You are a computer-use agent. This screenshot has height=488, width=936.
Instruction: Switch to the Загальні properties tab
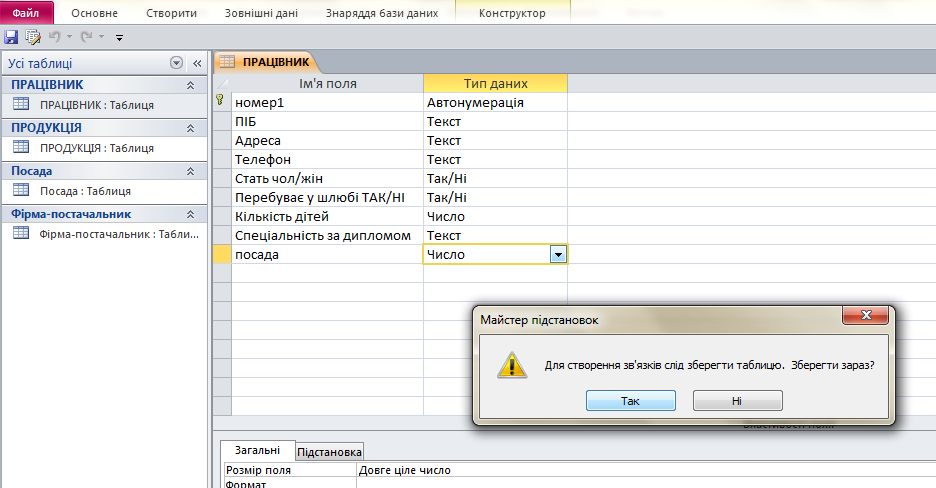click(257, 450)
